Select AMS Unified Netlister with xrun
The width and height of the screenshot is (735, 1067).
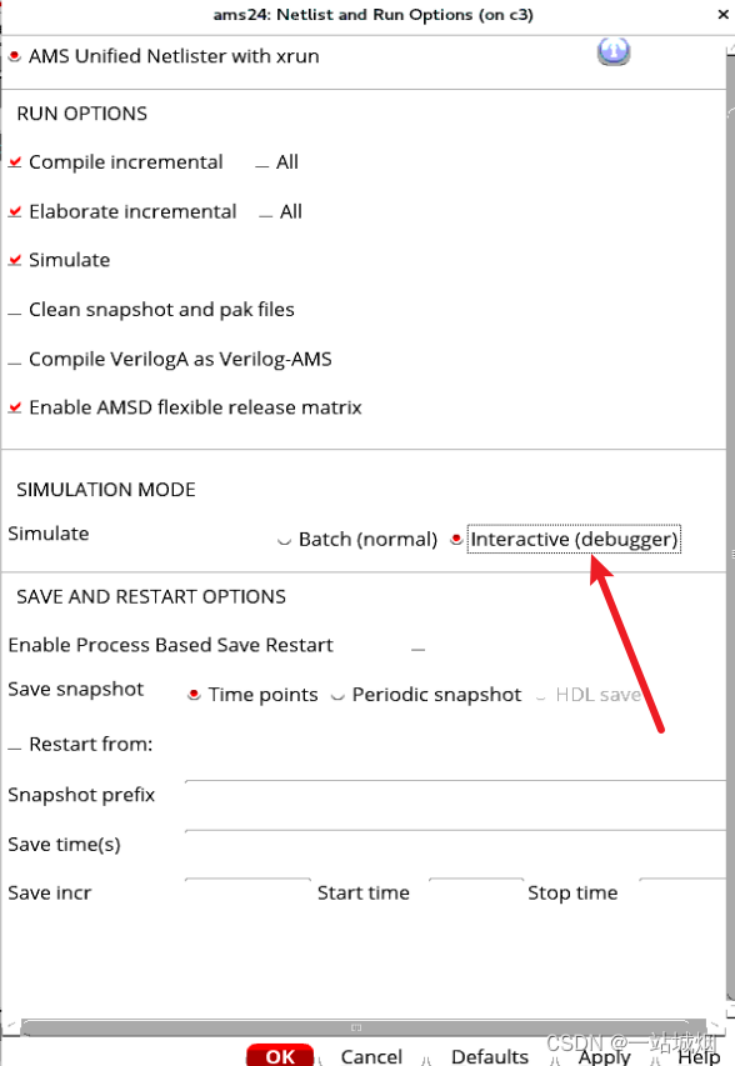[15, 57]
